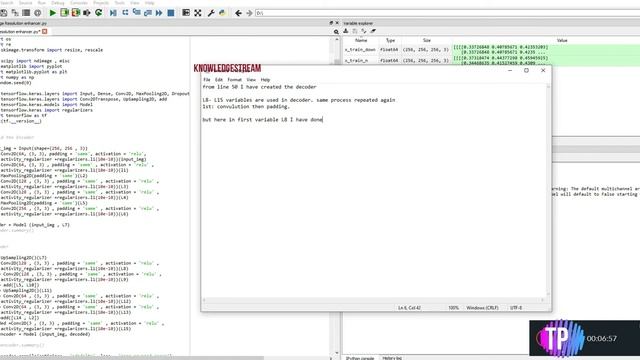This screenshot has height=360, width=640.
Task: Click the Import data icon in Variable explorer
Action: point(346,31)
